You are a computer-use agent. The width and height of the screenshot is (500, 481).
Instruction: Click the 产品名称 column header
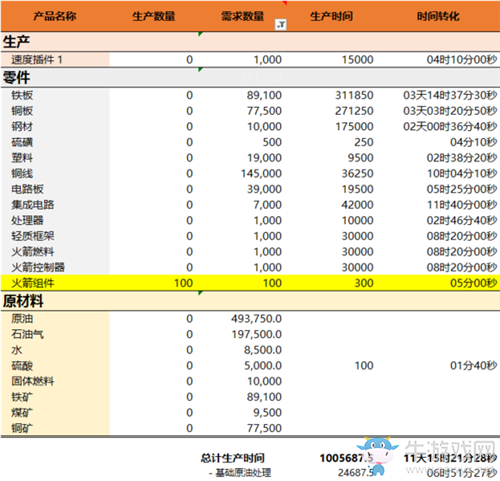(55, 16)
